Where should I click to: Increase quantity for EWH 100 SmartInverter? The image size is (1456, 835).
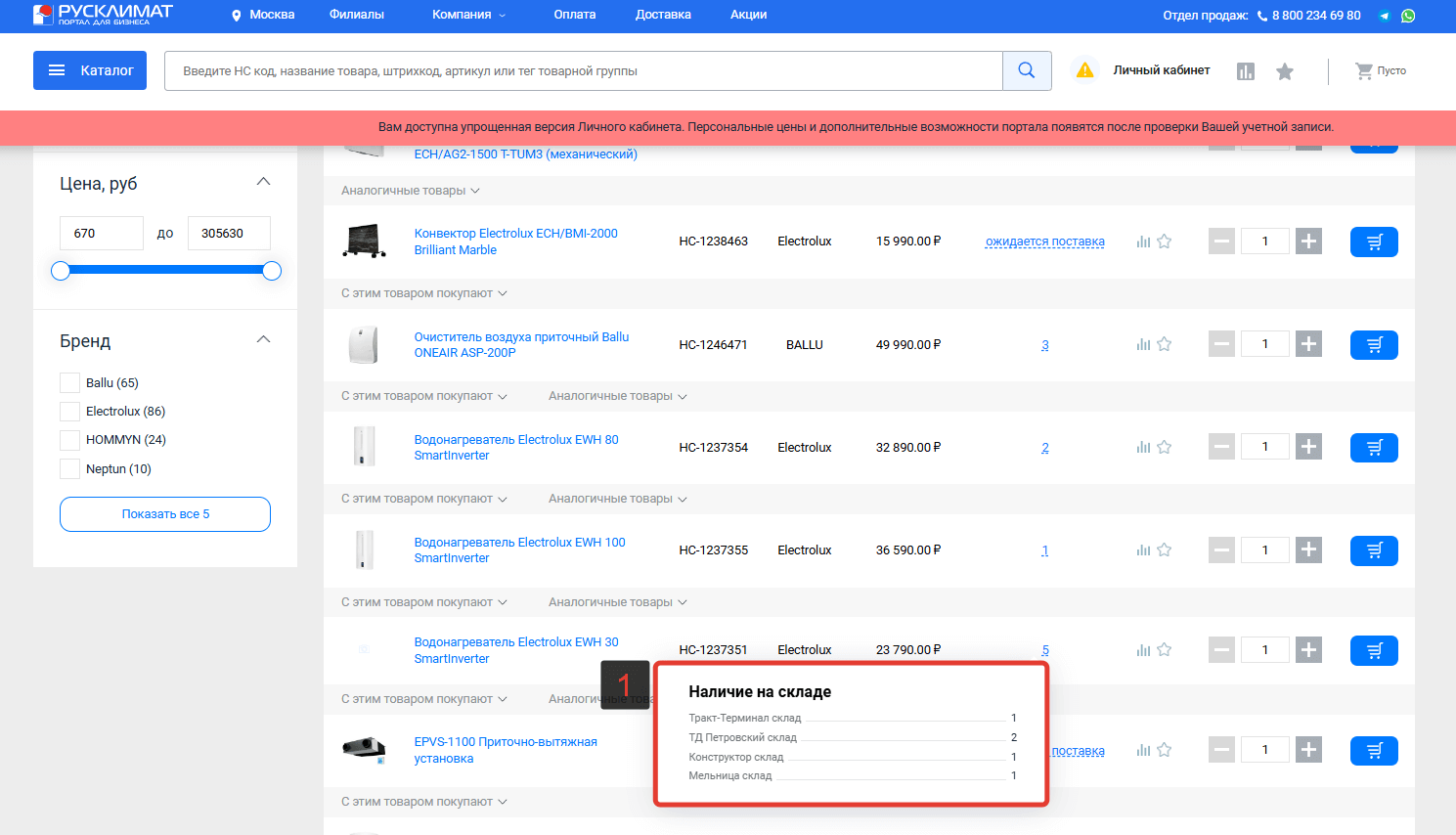tap(1308, 549)
